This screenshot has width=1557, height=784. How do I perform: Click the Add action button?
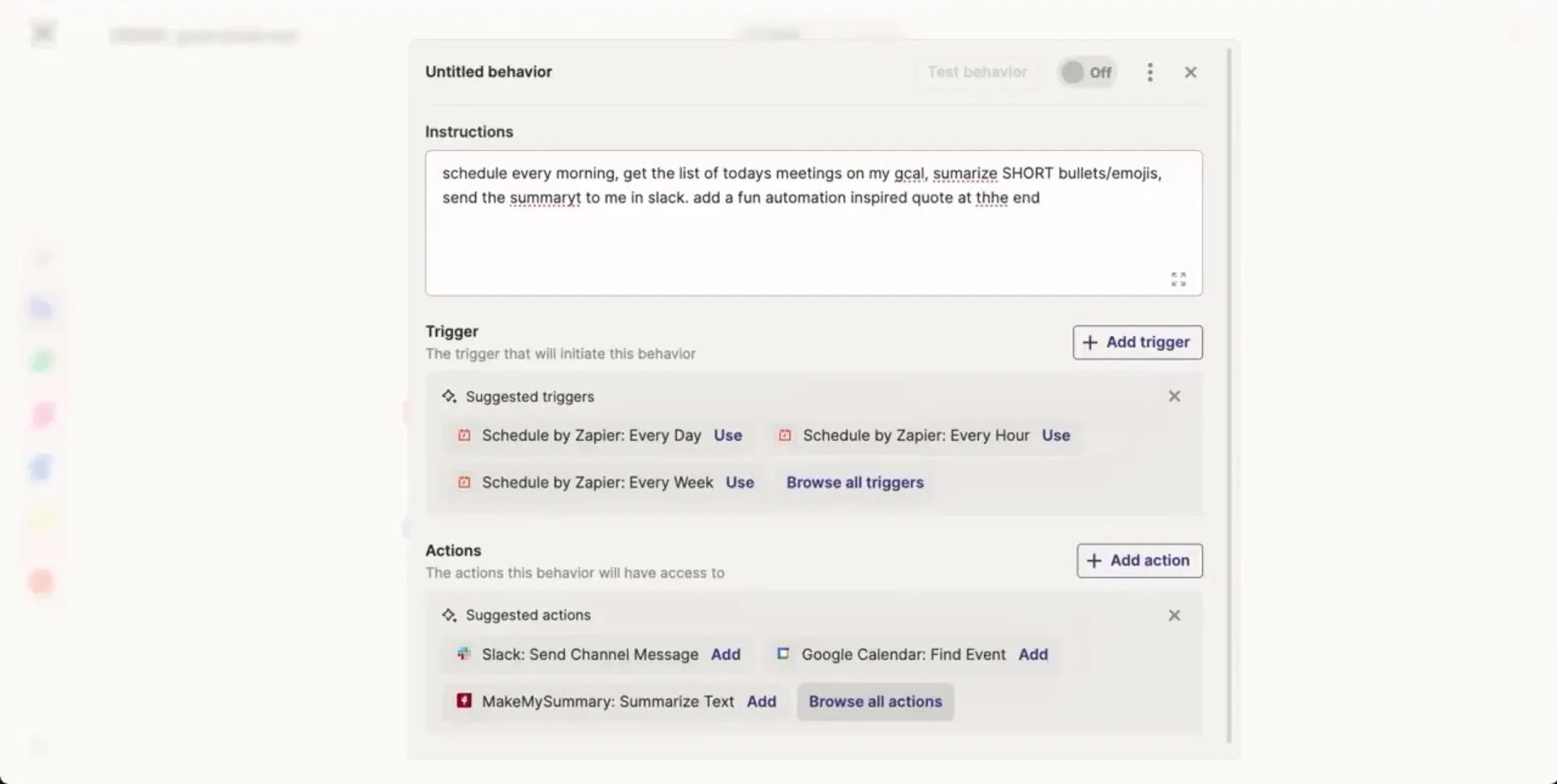1138,560
